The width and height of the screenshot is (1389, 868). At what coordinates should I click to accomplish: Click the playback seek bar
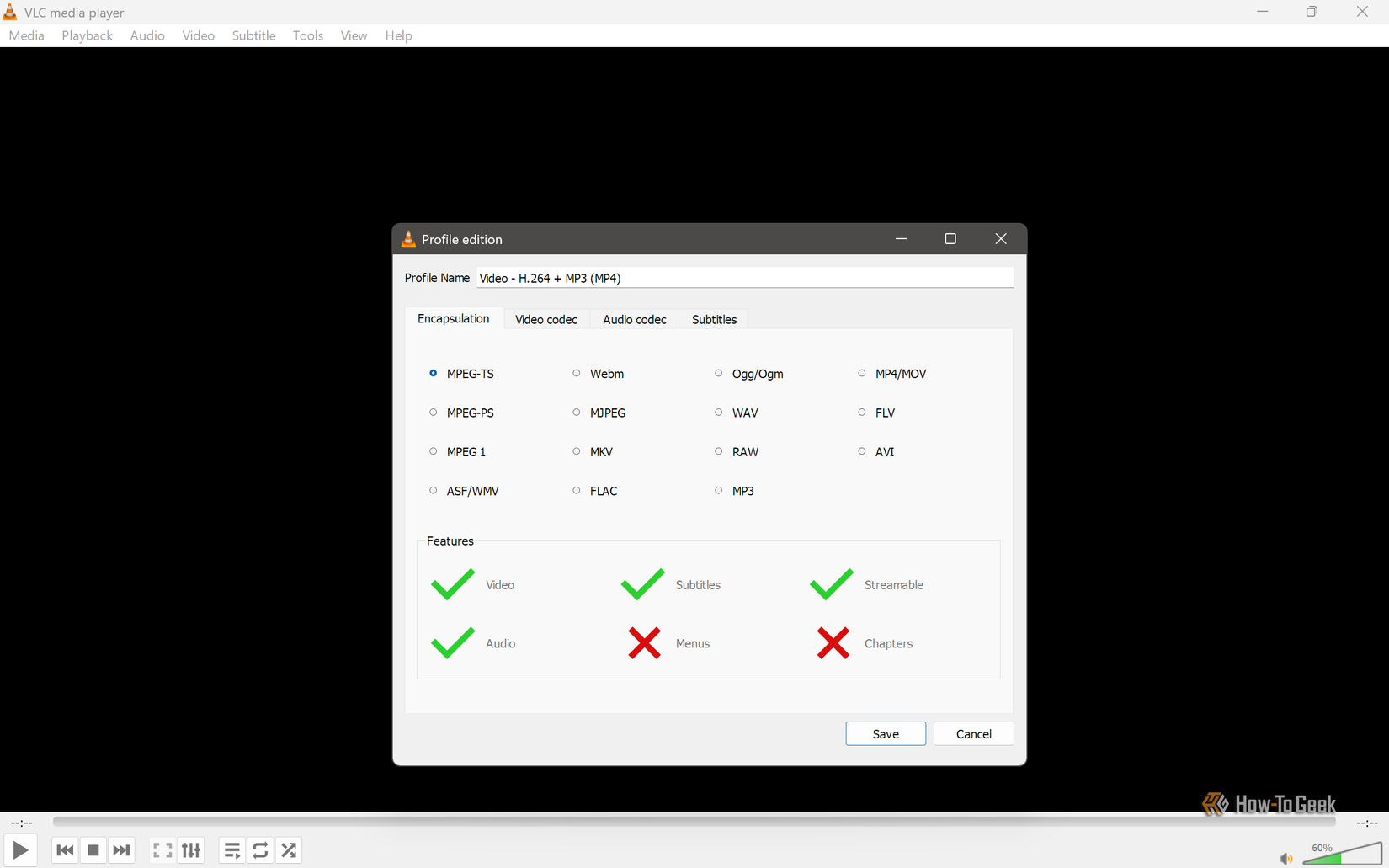click(694, 822)
